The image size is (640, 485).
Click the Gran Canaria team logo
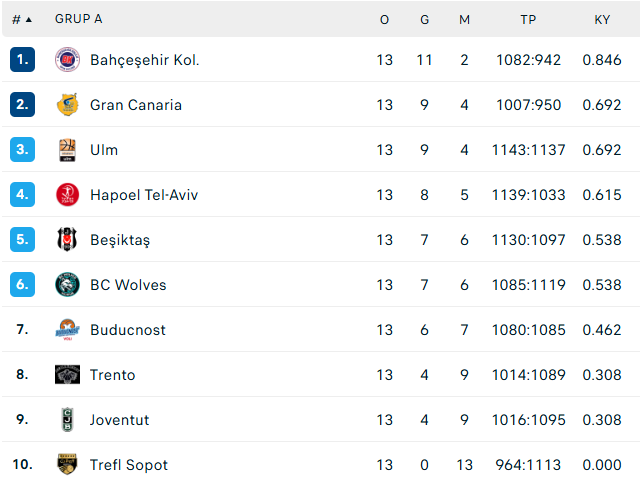(67, 105)
